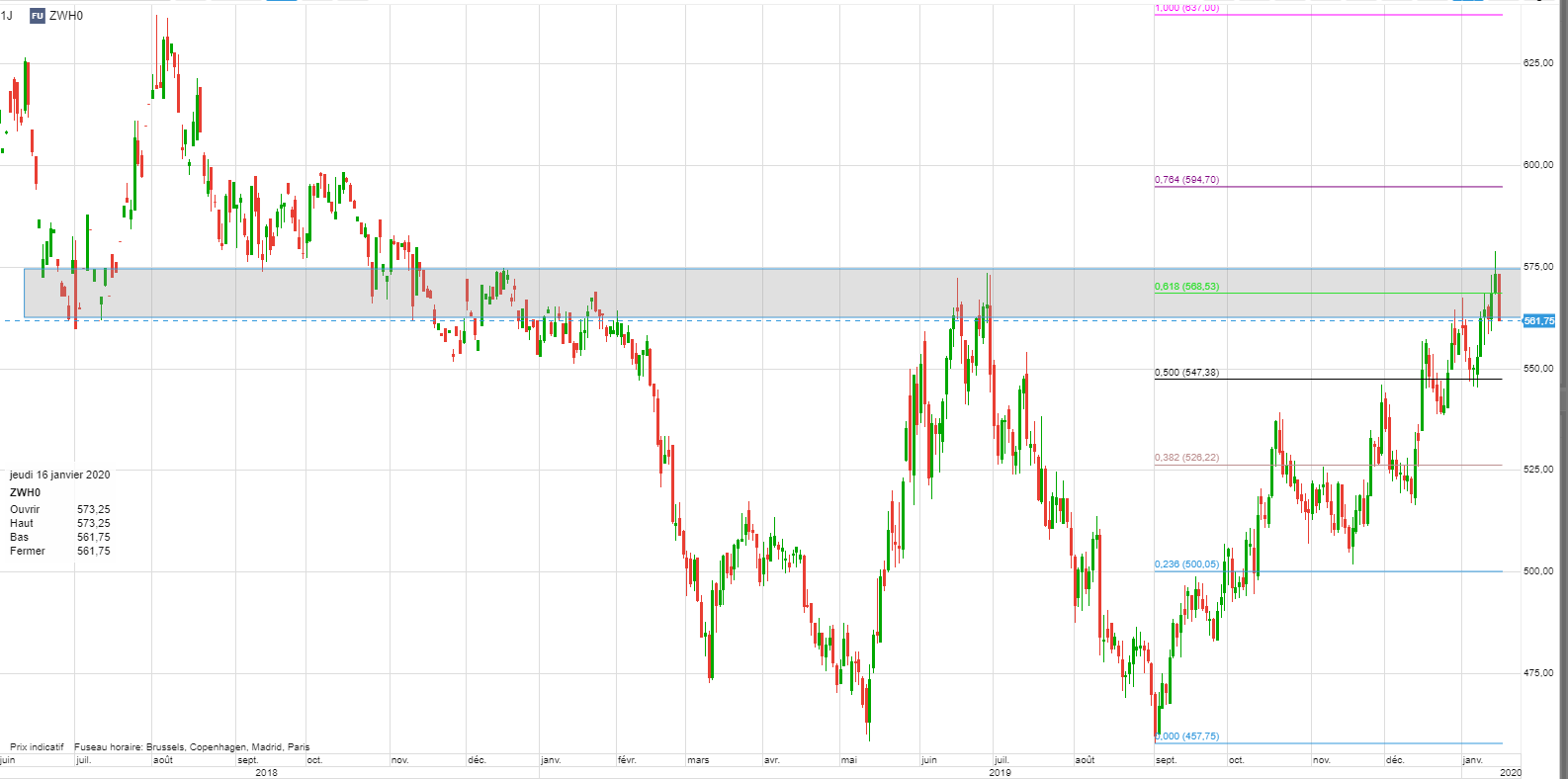The image size is (1568, 779).
Task: Click the mars month label on time axis
Action: point(698,760)
